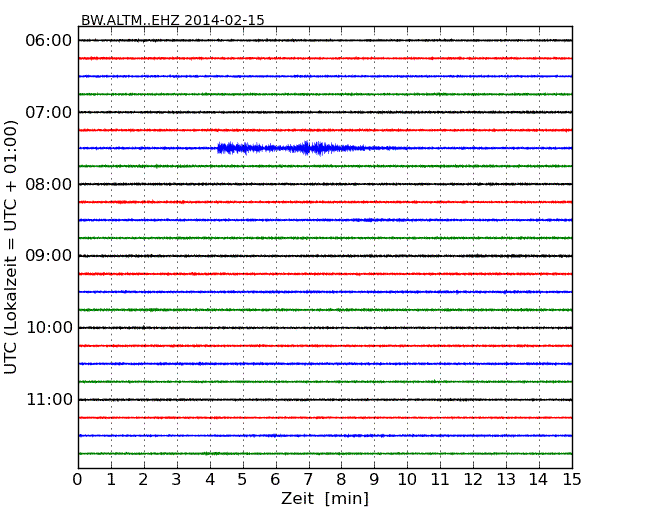Viewport: 650px width, 520px height.
Task: Click the x-axis tick label "9"
Action: pyautogui.click(x=374, y=480)
